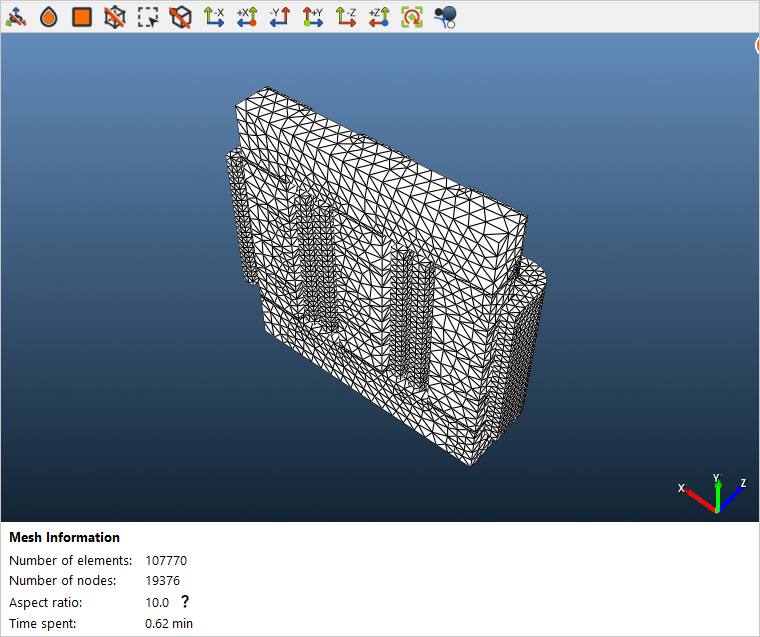This screenshot has height=637, width=760.
Task: Activate the dashed box selection tool
Action: click(x=148, y=17)
